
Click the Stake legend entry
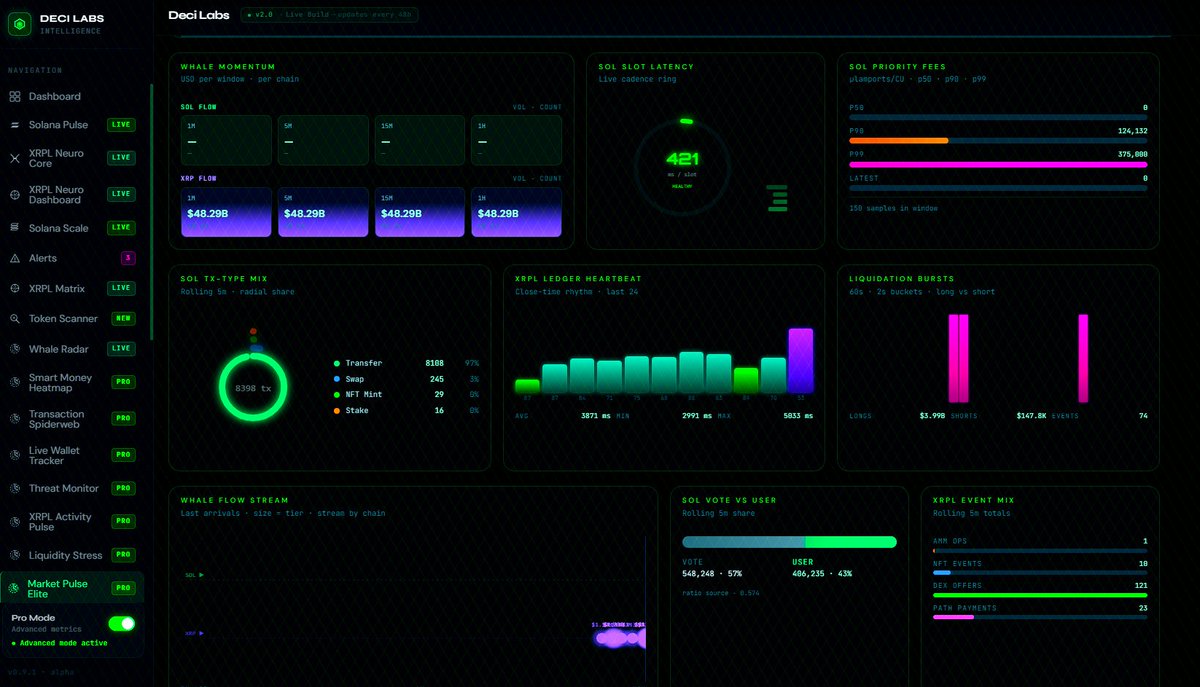coord(407,410)
